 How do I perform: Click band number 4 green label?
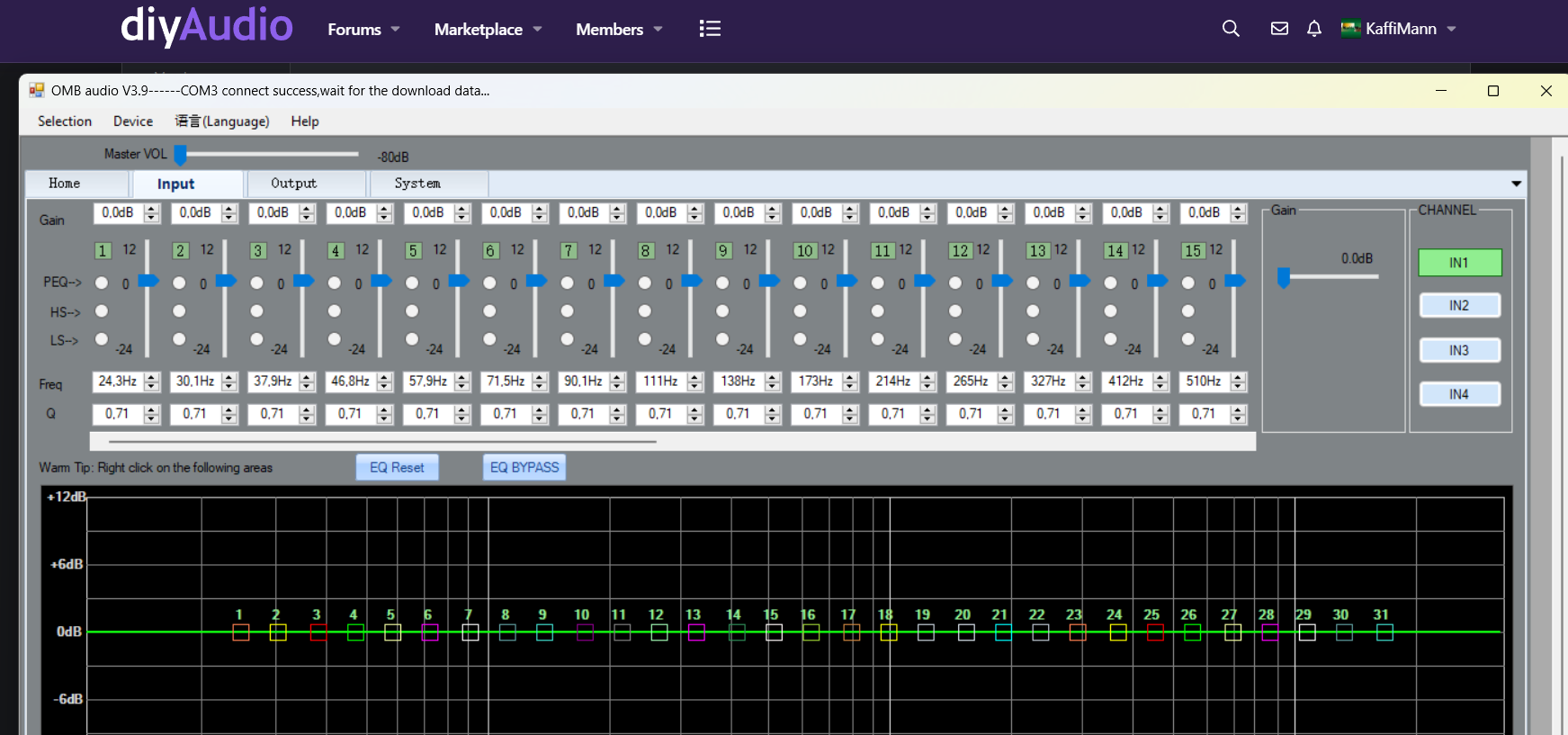coord(336,251)
